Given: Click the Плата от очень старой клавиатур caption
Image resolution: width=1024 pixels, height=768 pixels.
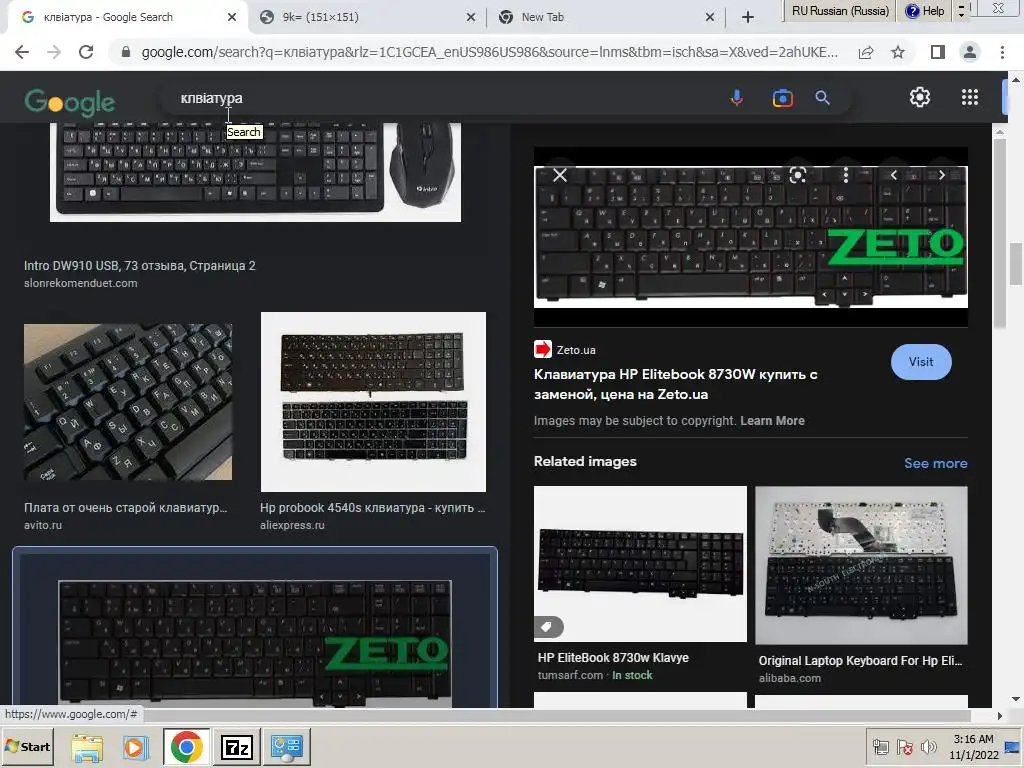Looking at the screenshot, I should pyautogui.click(x=125, y=507).
